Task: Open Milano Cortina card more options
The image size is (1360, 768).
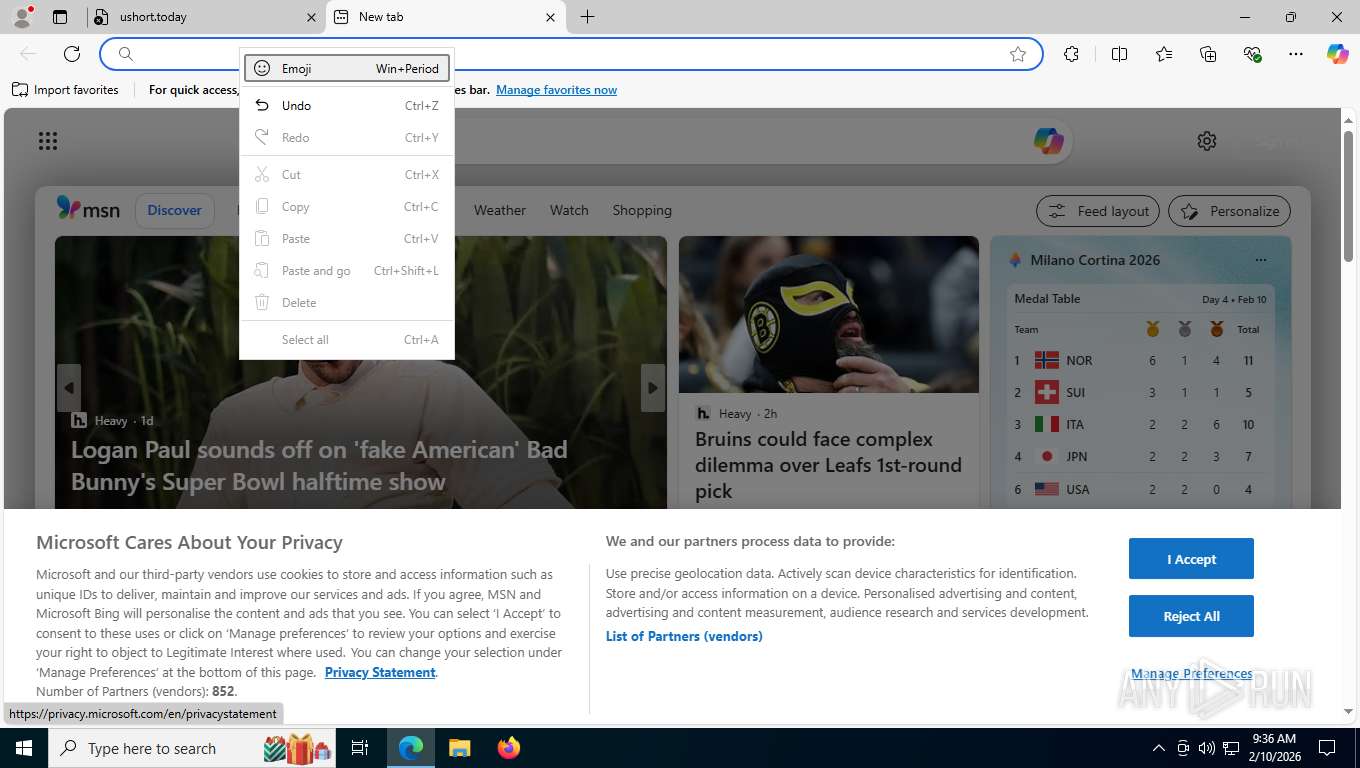Action: pyautogui.click(x=1260, y=260)
